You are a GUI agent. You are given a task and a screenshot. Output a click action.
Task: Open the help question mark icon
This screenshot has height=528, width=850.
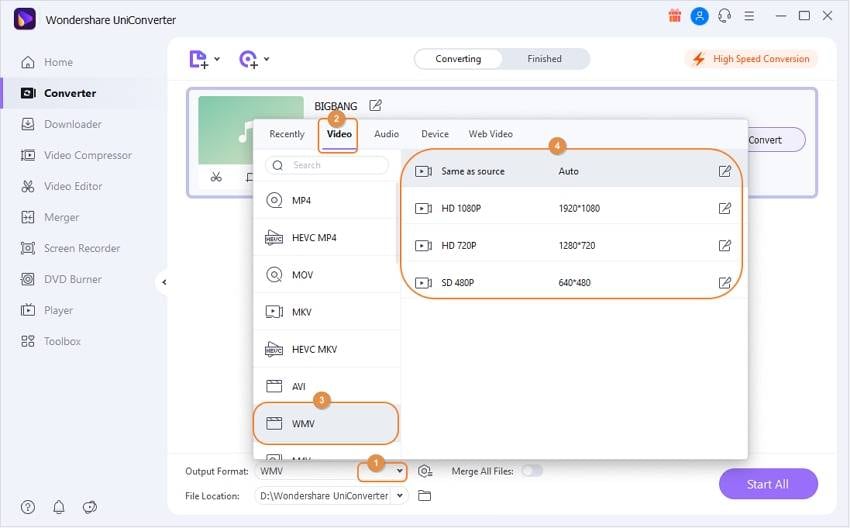pyautogui.click(x=28, y=507)
